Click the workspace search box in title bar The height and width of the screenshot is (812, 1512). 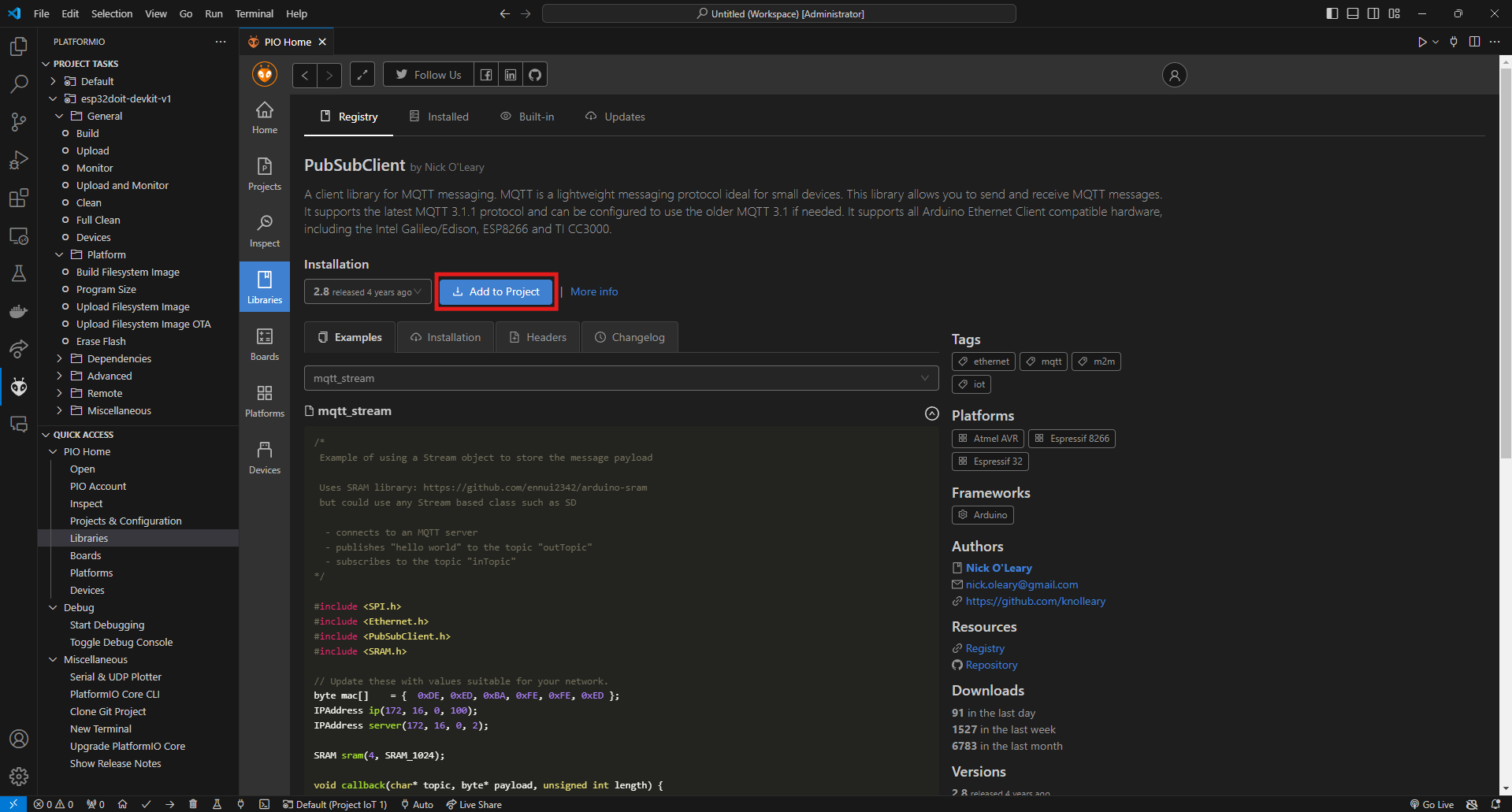click(x=779, y=13)
